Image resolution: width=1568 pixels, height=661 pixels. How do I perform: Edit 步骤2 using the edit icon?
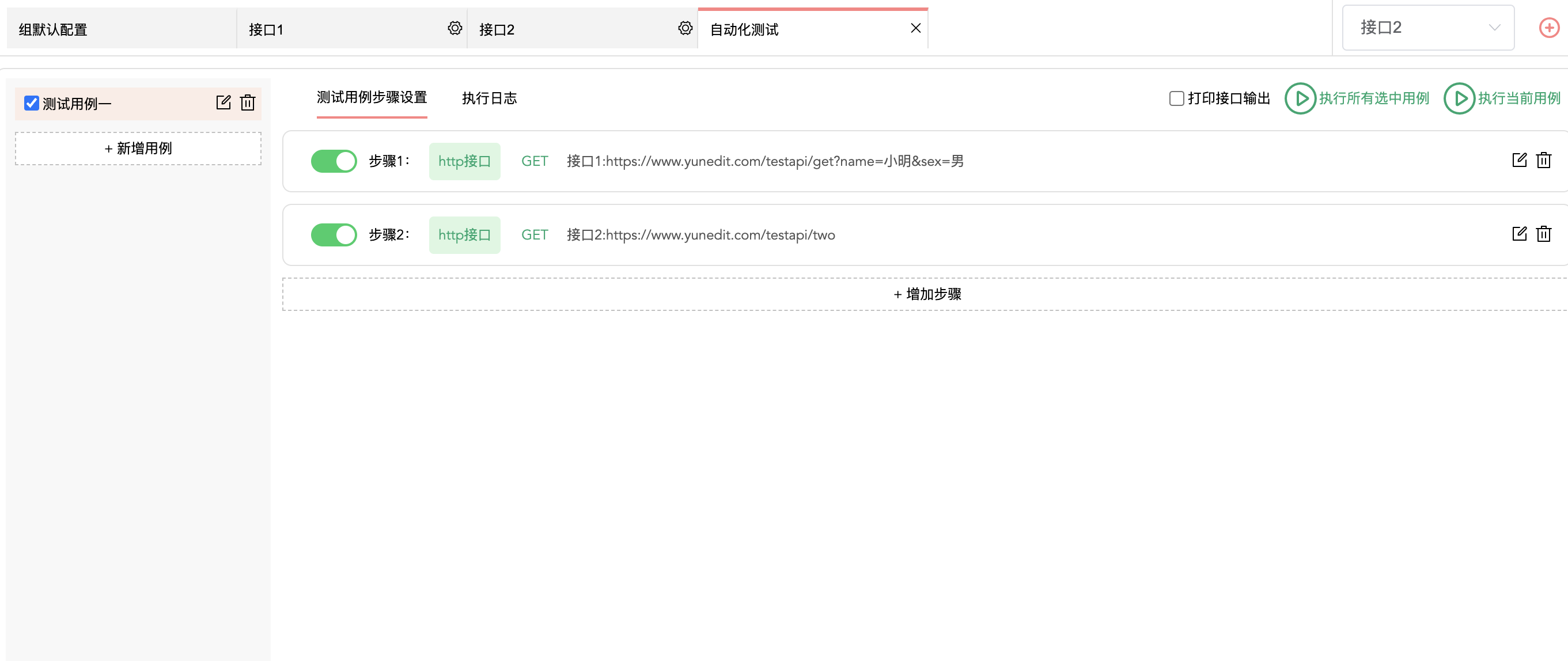click(x=1519, y=234)
